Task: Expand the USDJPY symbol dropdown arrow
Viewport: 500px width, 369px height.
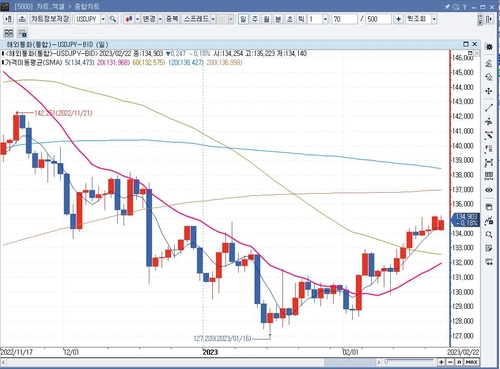Action: click(x=103, y=19)
